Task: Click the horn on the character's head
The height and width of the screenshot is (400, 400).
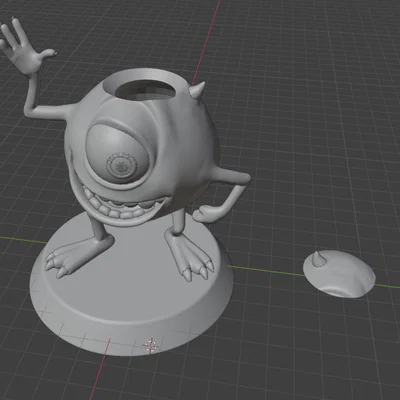Action: (197, 89)
